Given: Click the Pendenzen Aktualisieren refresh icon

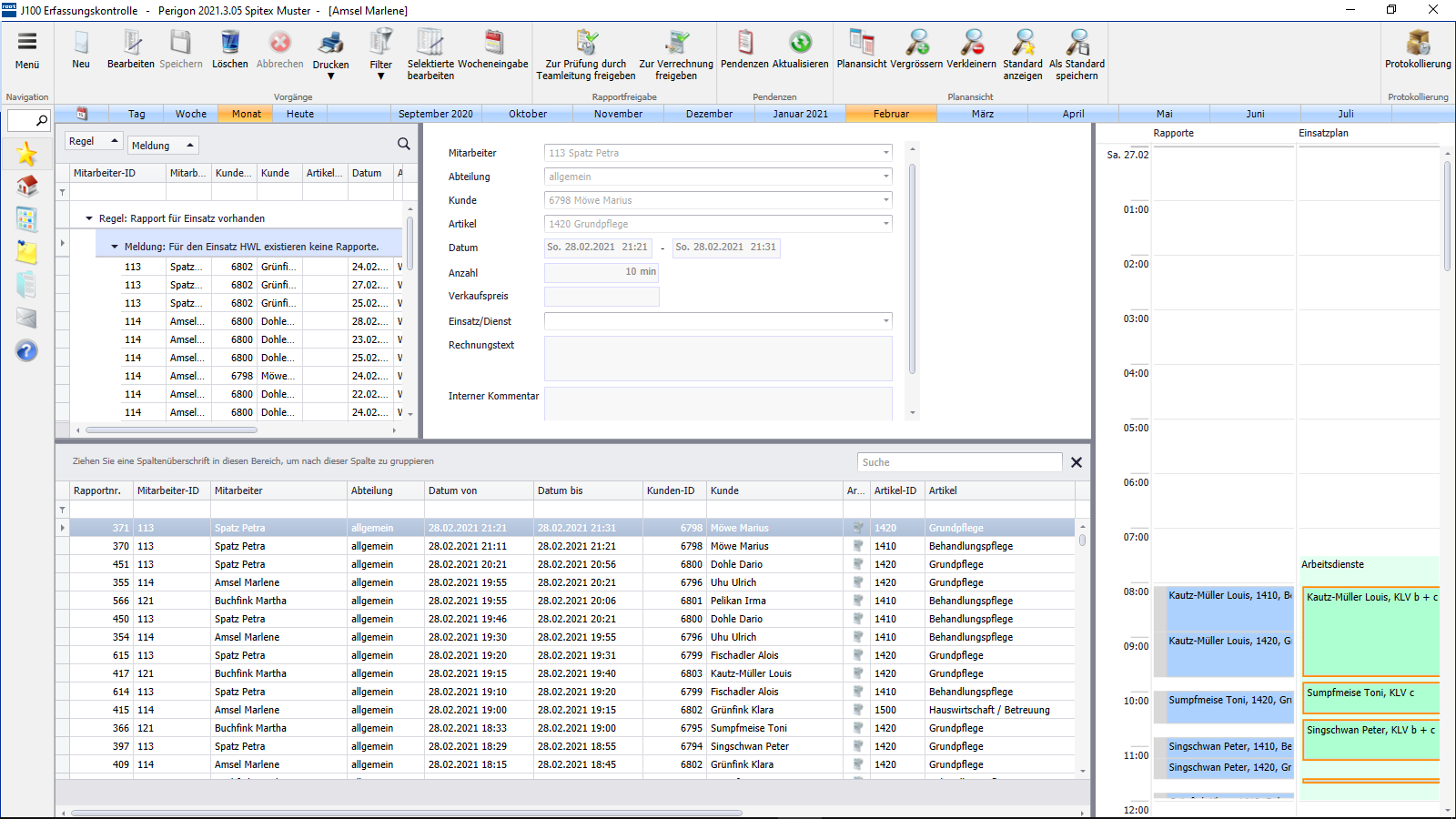Looking at the screenshot, I should coord(800,44).
